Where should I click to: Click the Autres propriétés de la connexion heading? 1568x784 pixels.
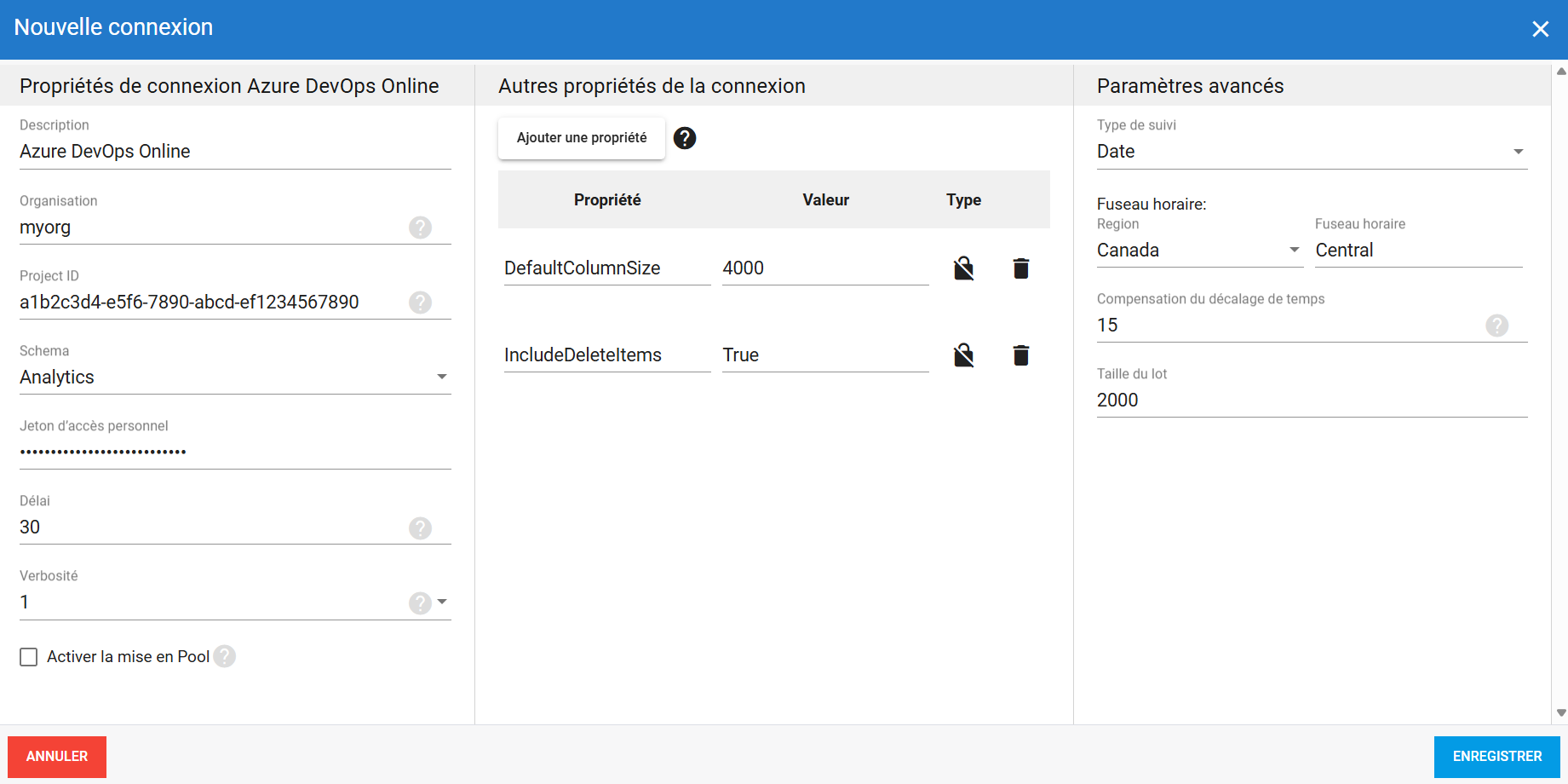(x=652, y=86)
